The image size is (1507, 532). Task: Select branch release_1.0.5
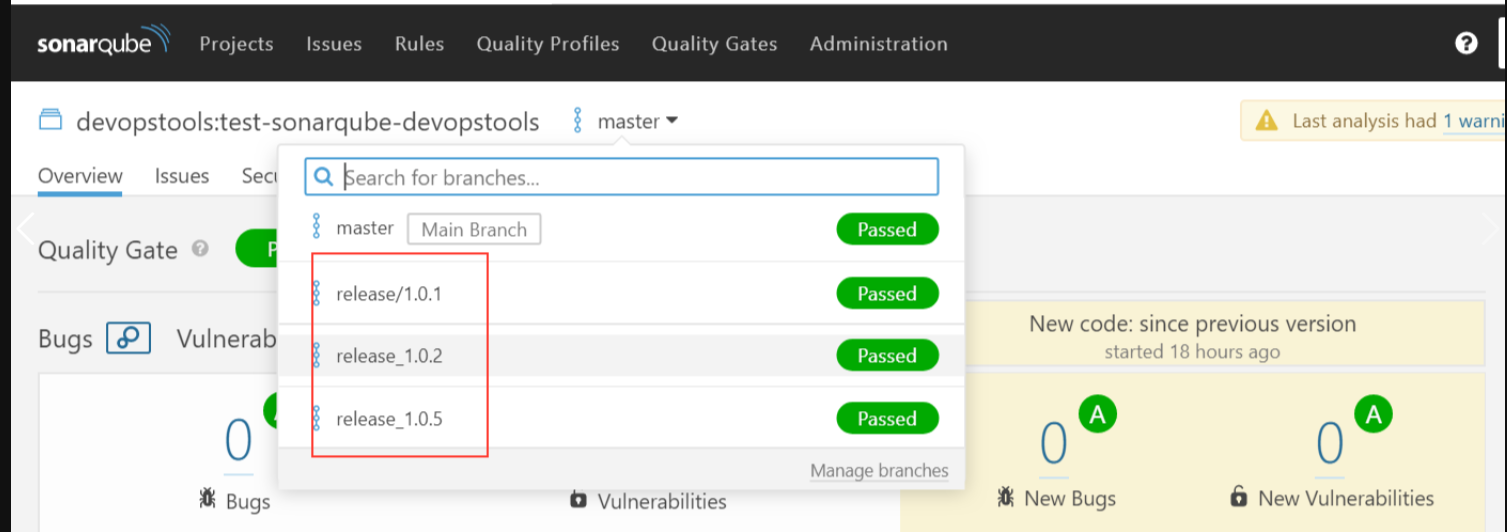(x=621, y=418)
